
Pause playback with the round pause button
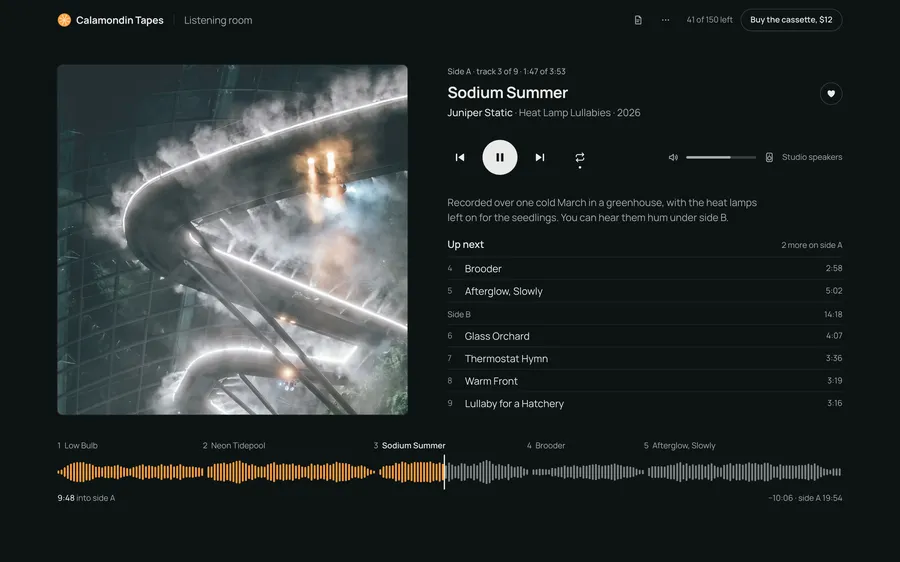pos(499,157)
